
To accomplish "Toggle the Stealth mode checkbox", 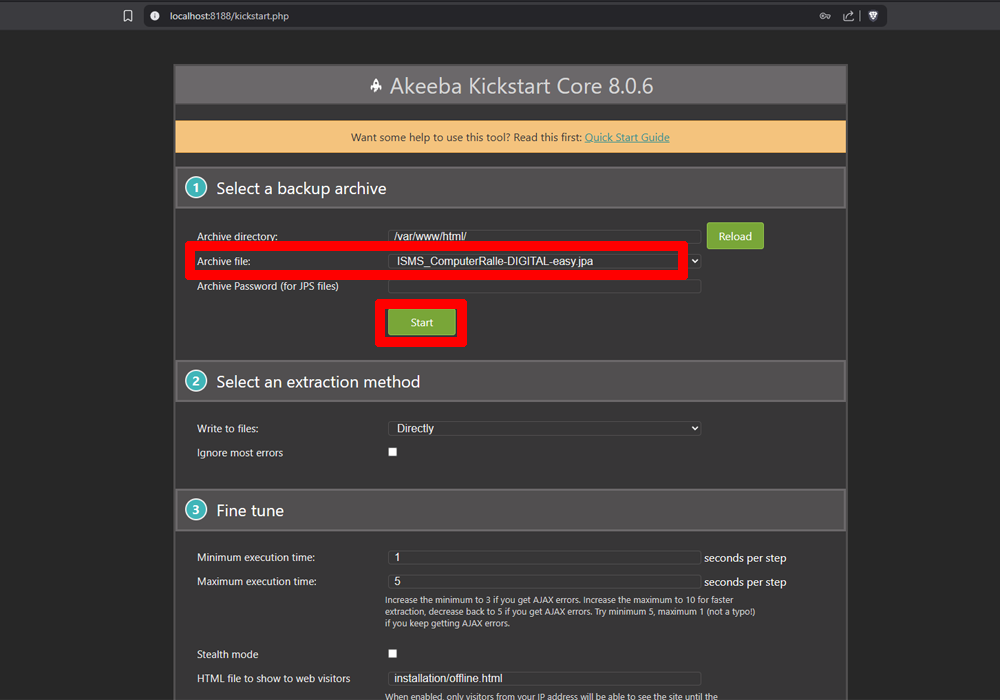I will tap(392, 653).
